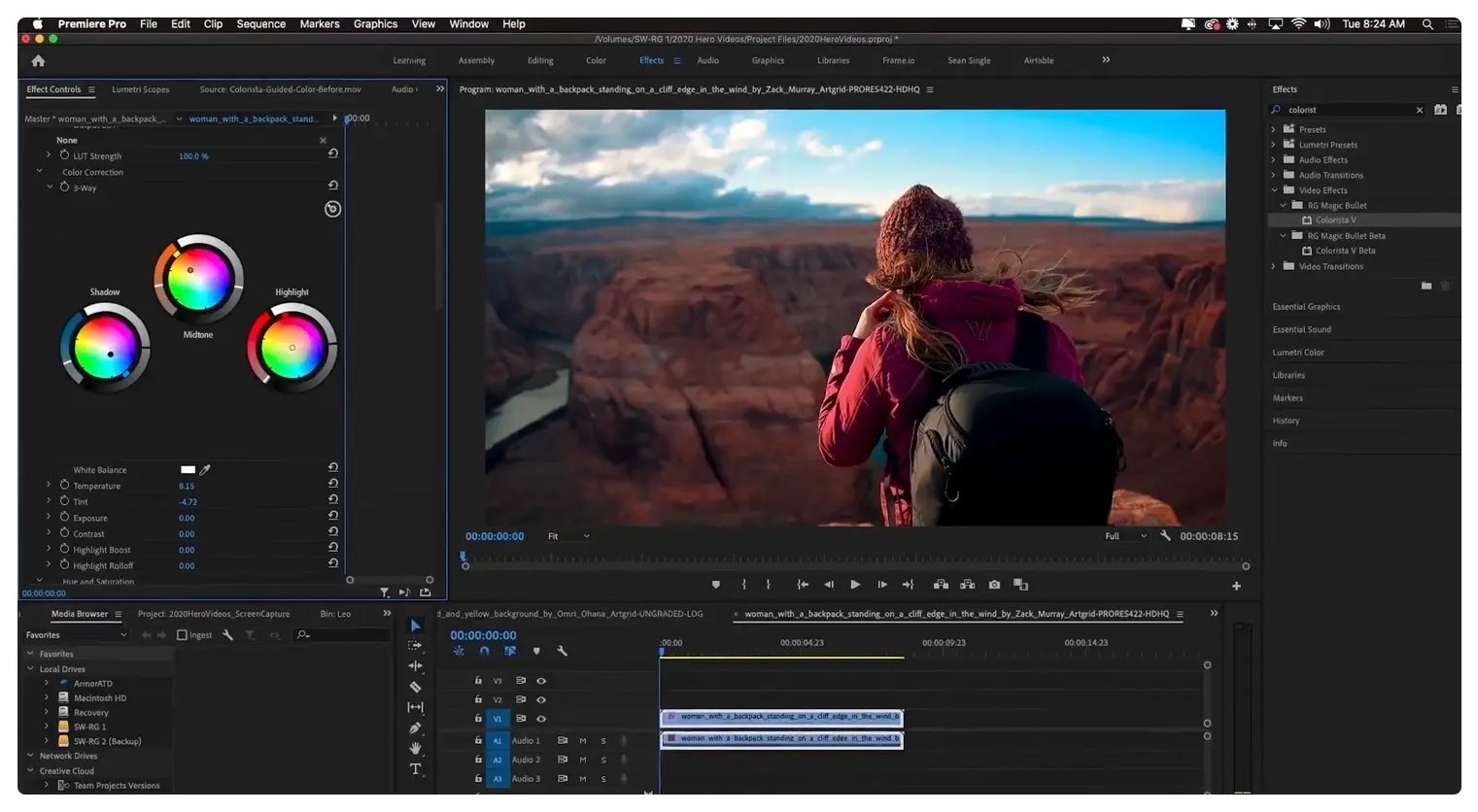Select the Hand tool
Viewport: 1478px width, 812px height.
click(x=415, y=748)
